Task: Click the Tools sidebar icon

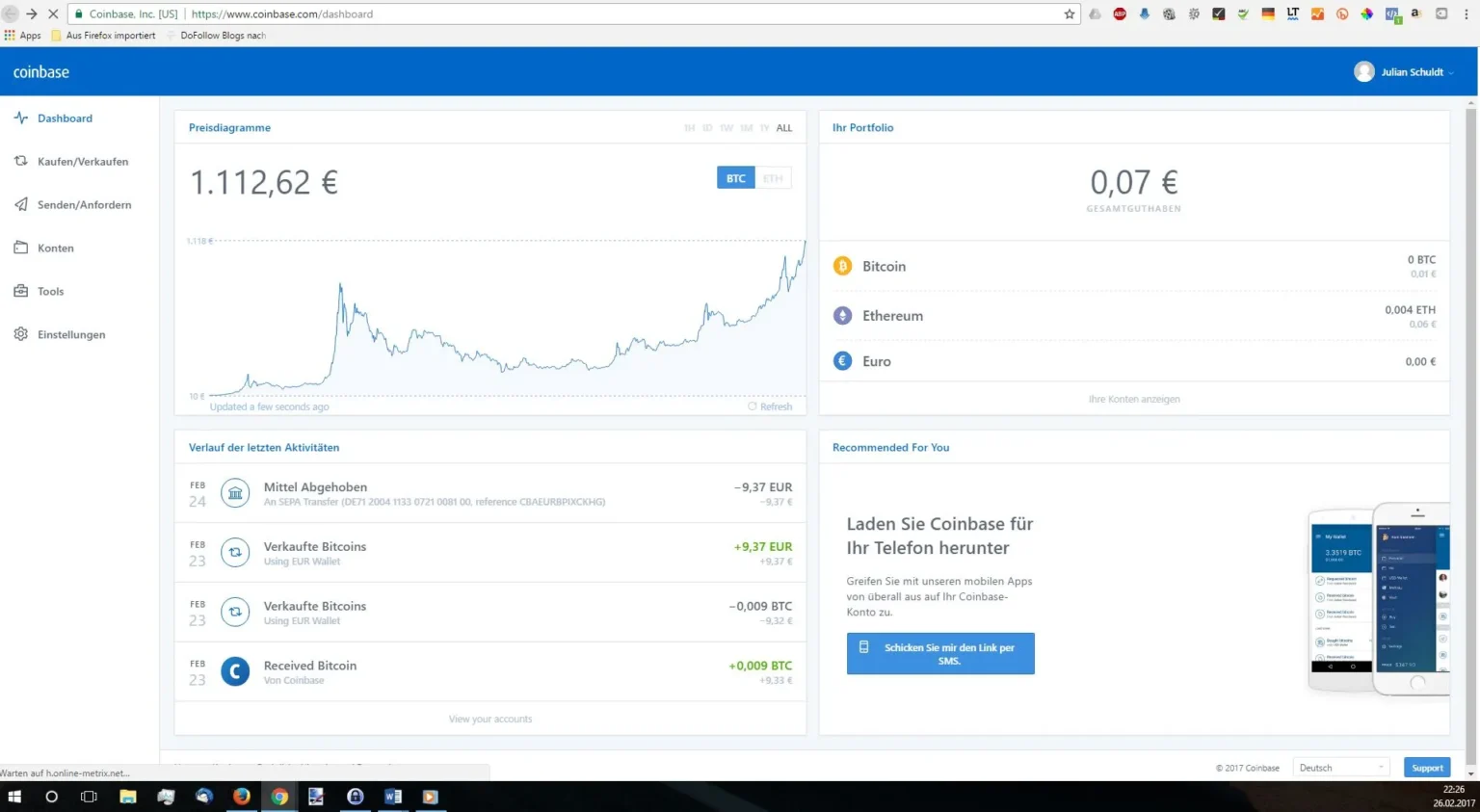Action: coord(20,291)
